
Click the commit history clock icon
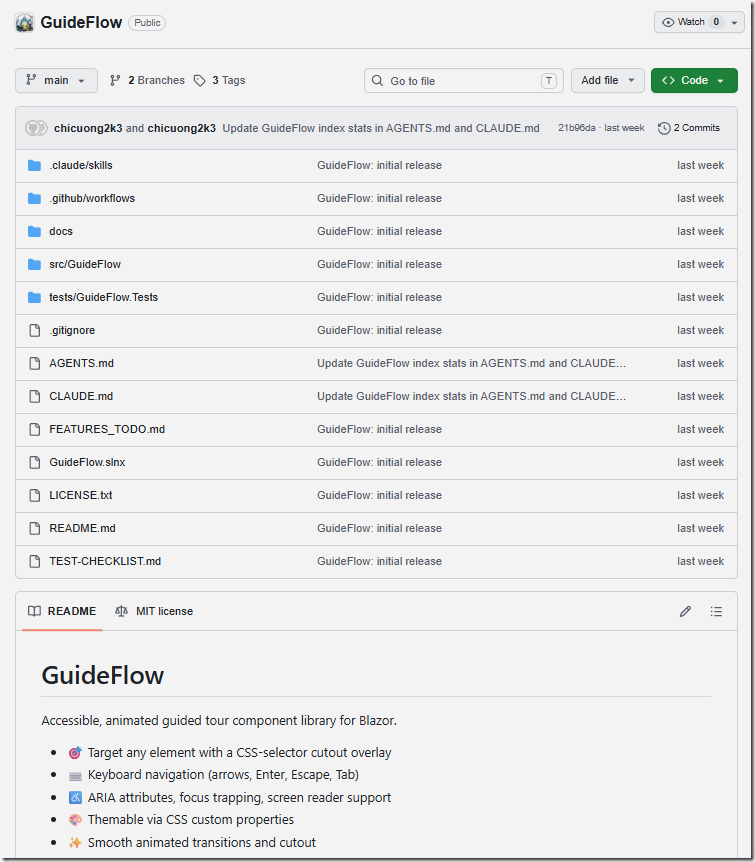pyautogui.click(x=664, y=128)
